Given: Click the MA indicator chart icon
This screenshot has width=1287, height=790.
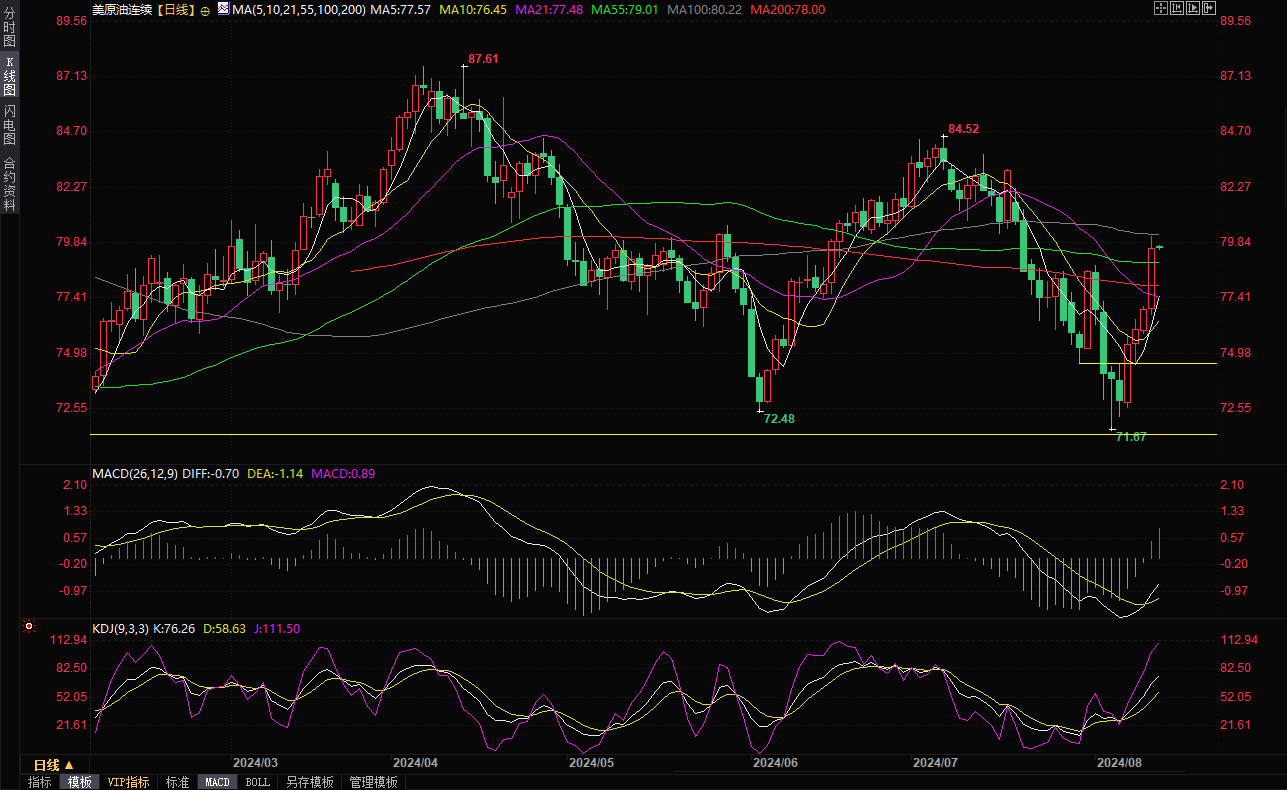Looking at the screenshot, I should click(x=222, y=9).
